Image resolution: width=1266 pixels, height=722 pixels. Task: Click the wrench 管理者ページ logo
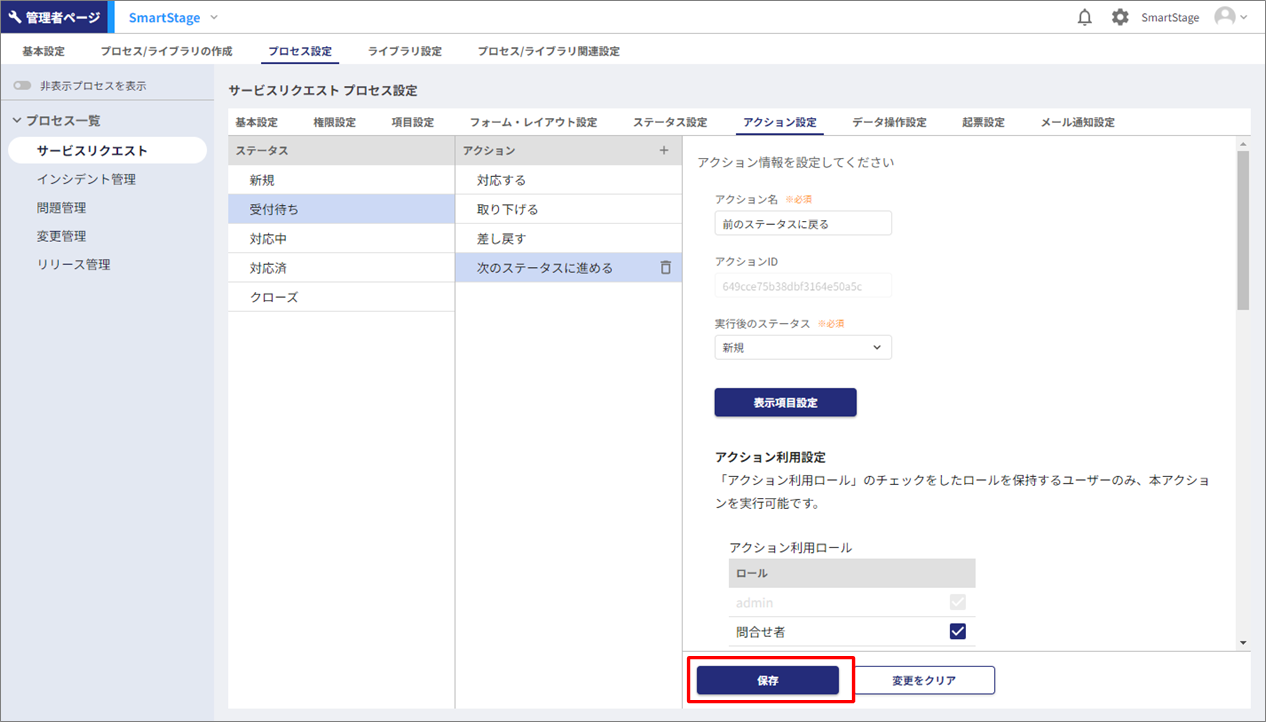click(x=54, y=17)
